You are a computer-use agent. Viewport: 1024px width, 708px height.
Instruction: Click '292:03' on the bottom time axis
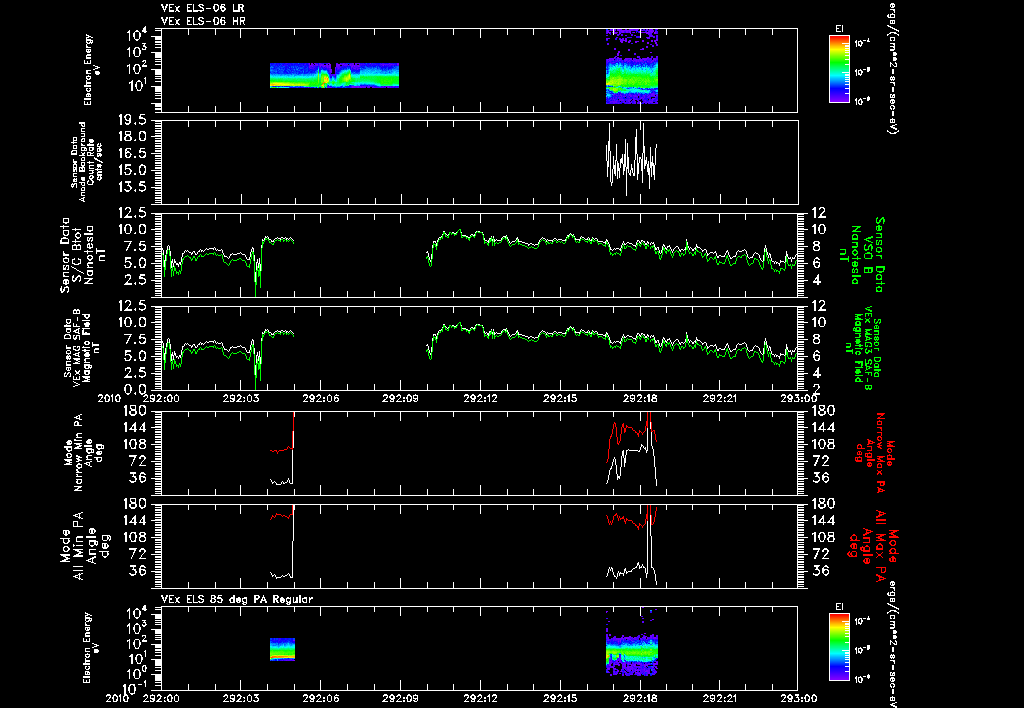tap(241, 698)
